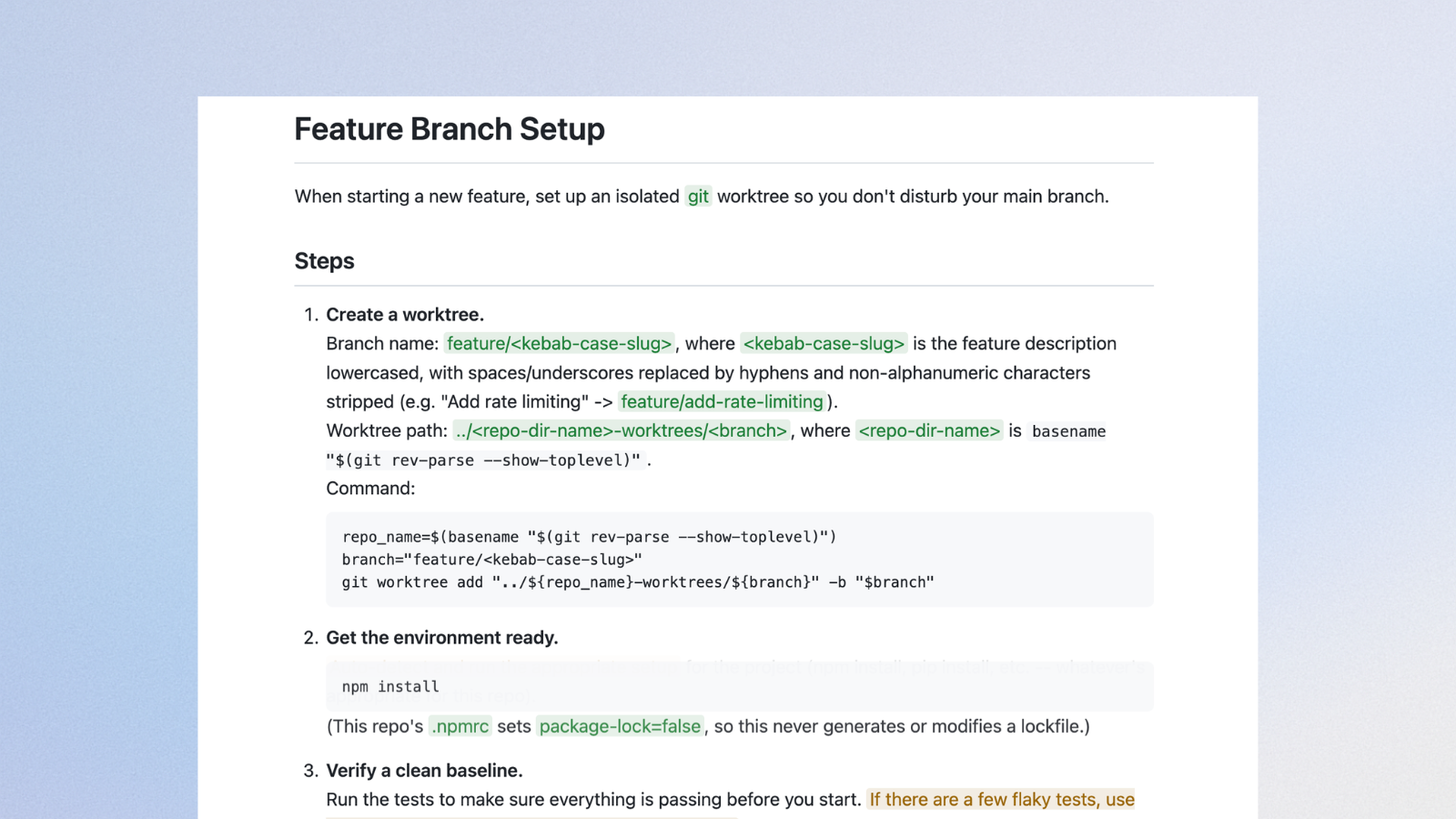Click the 'Create a worktree.' step title
Viewport: 1456px width, 819px height.
point(405,315)
